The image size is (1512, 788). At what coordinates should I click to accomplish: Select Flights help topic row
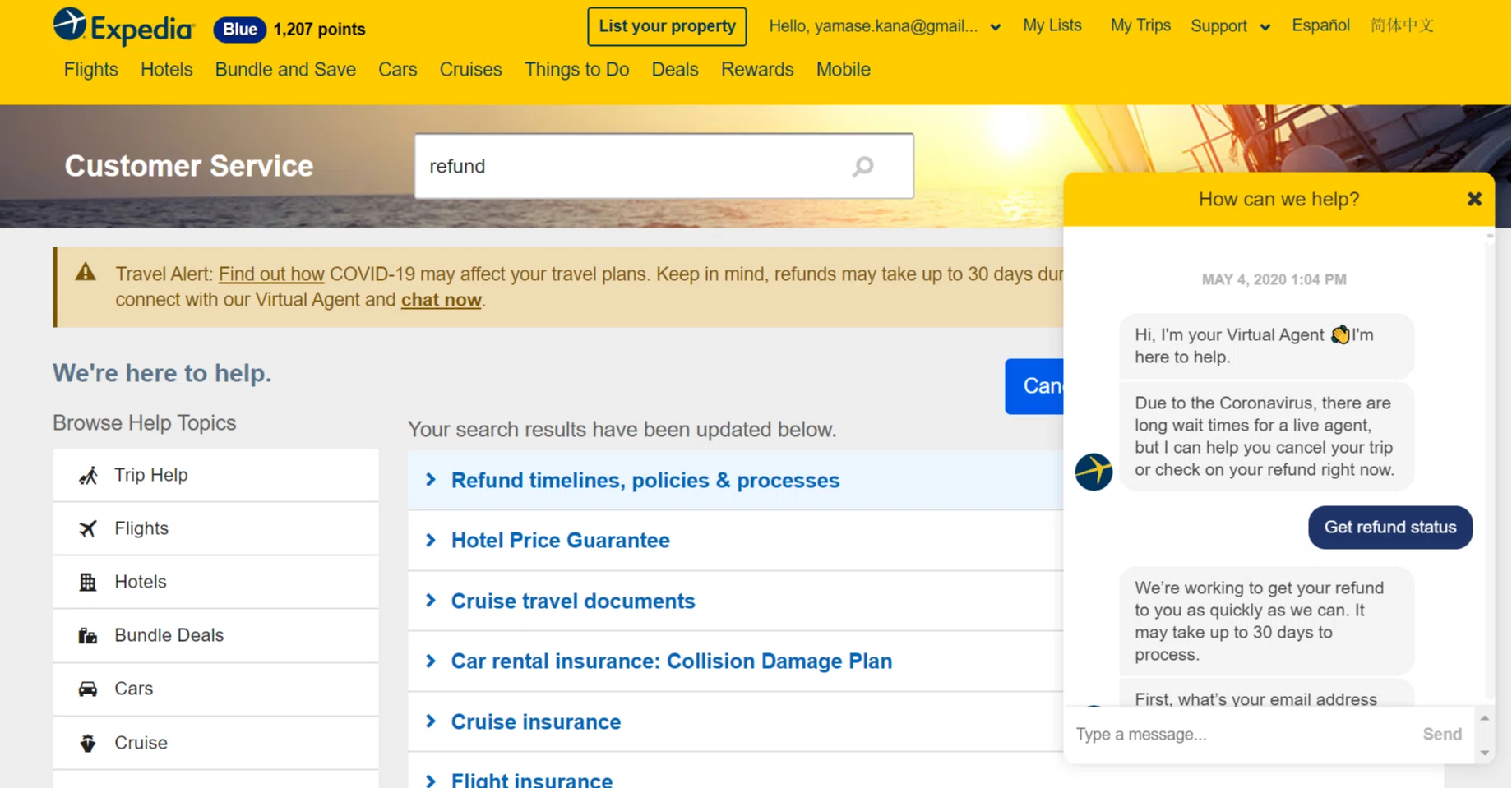(x=215, y=528)
